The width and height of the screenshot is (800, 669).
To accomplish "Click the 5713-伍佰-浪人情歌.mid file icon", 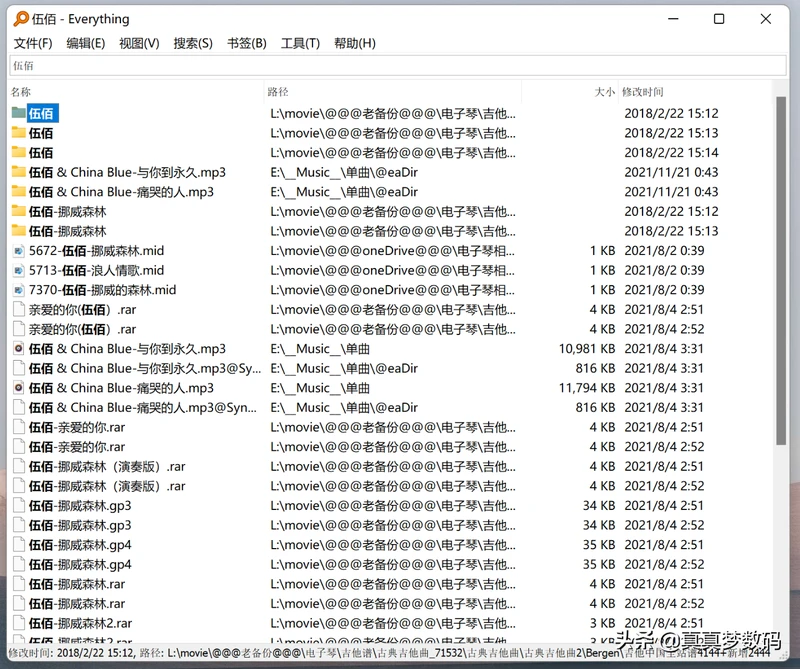I will click(x=18, y=270).
